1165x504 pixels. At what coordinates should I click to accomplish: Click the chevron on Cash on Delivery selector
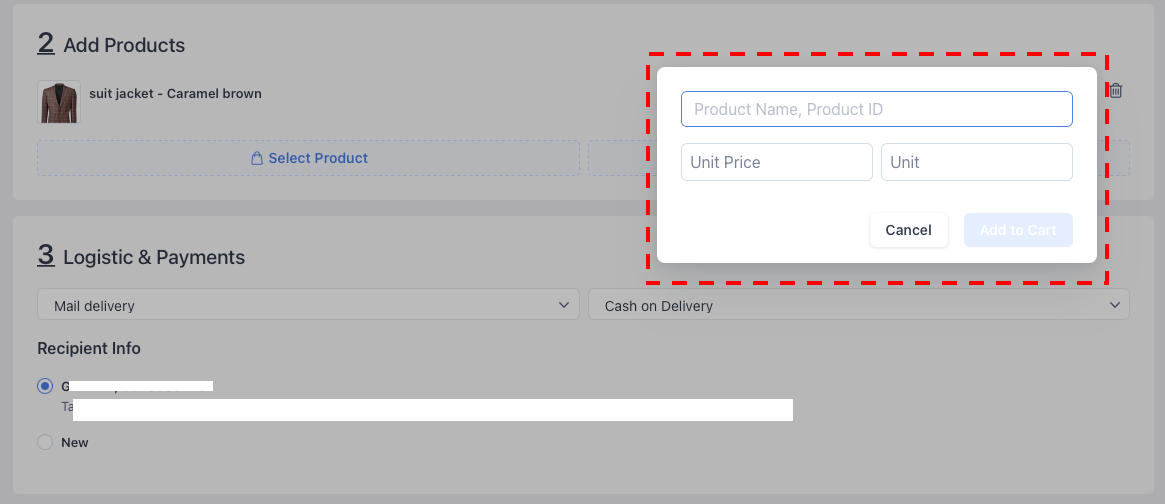(x=1114, y=305)
